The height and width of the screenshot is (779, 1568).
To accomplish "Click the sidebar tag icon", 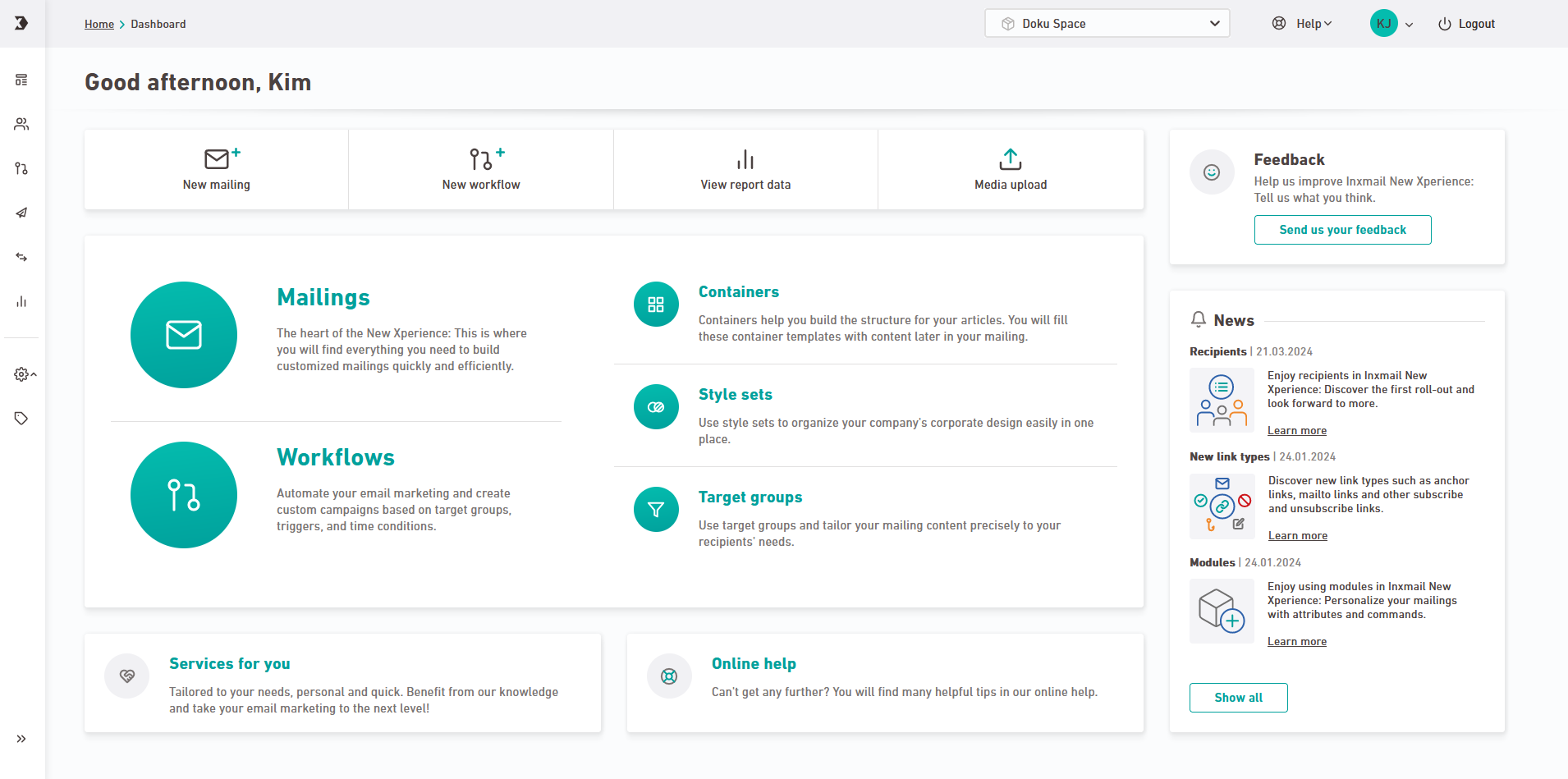I will tap(21, 419).
